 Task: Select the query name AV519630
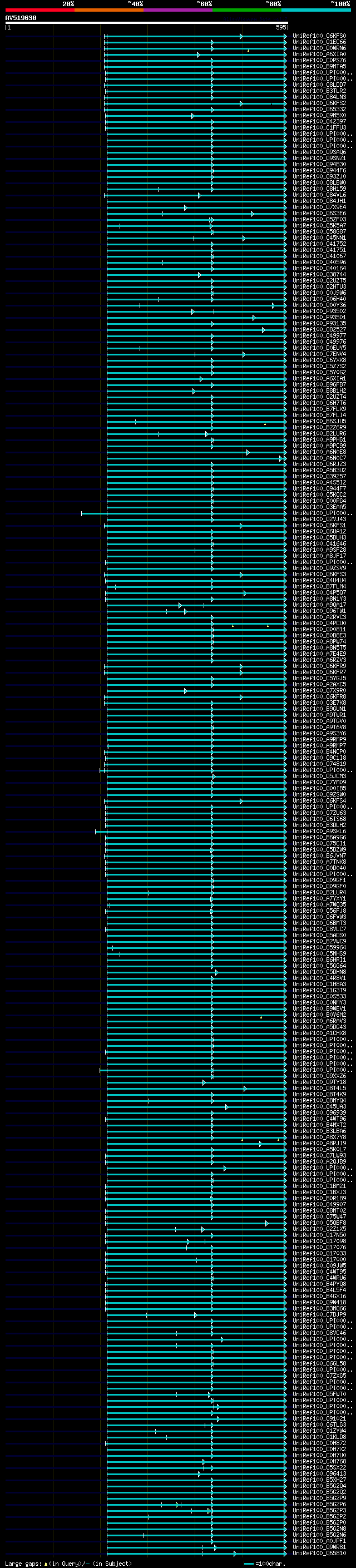(x=21, y=18)
